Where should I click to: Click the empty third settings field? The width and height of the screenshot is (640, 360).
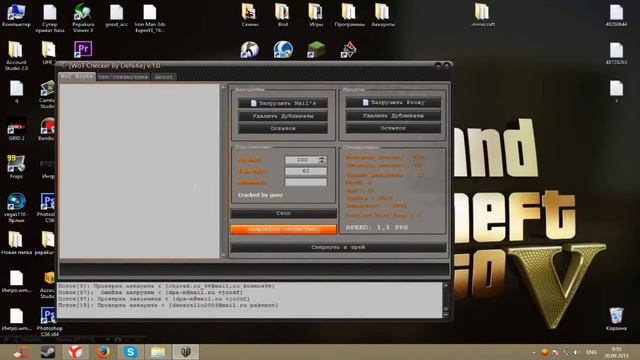pyautogui.click(x=306, y=182)
